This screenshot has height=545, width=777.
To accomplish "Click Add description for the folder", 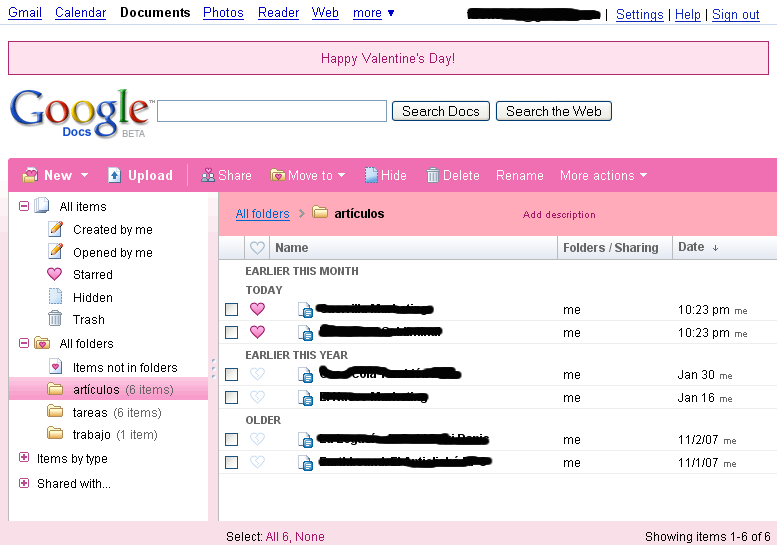I will (559, 215).
